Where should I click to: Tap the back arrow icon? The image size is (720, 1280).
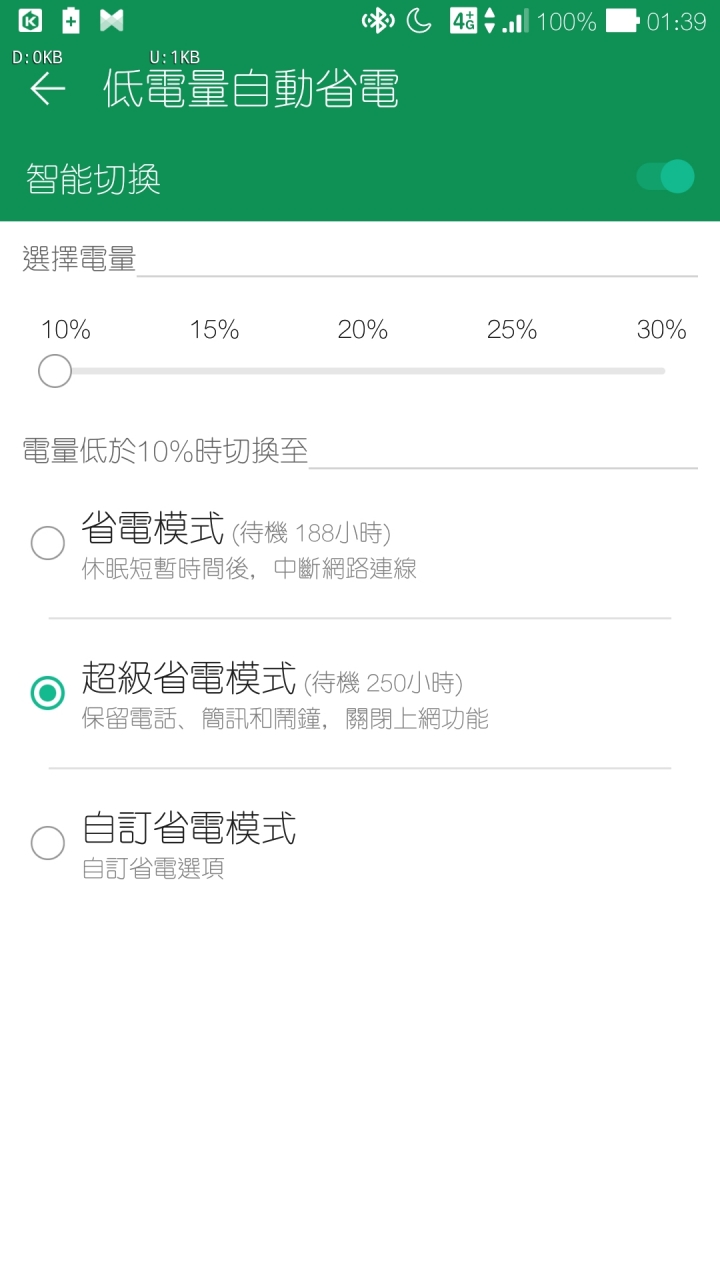pos(47,89)
